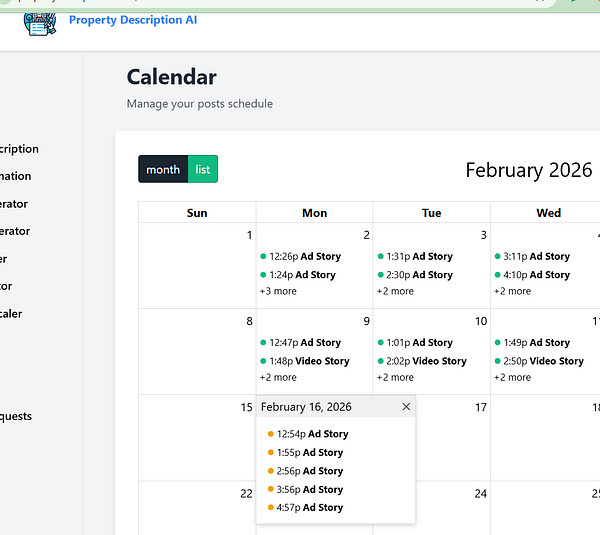Expand +2 more events on February 9
The width and height of the screenshot is (600, 535).
click(278, 377)
